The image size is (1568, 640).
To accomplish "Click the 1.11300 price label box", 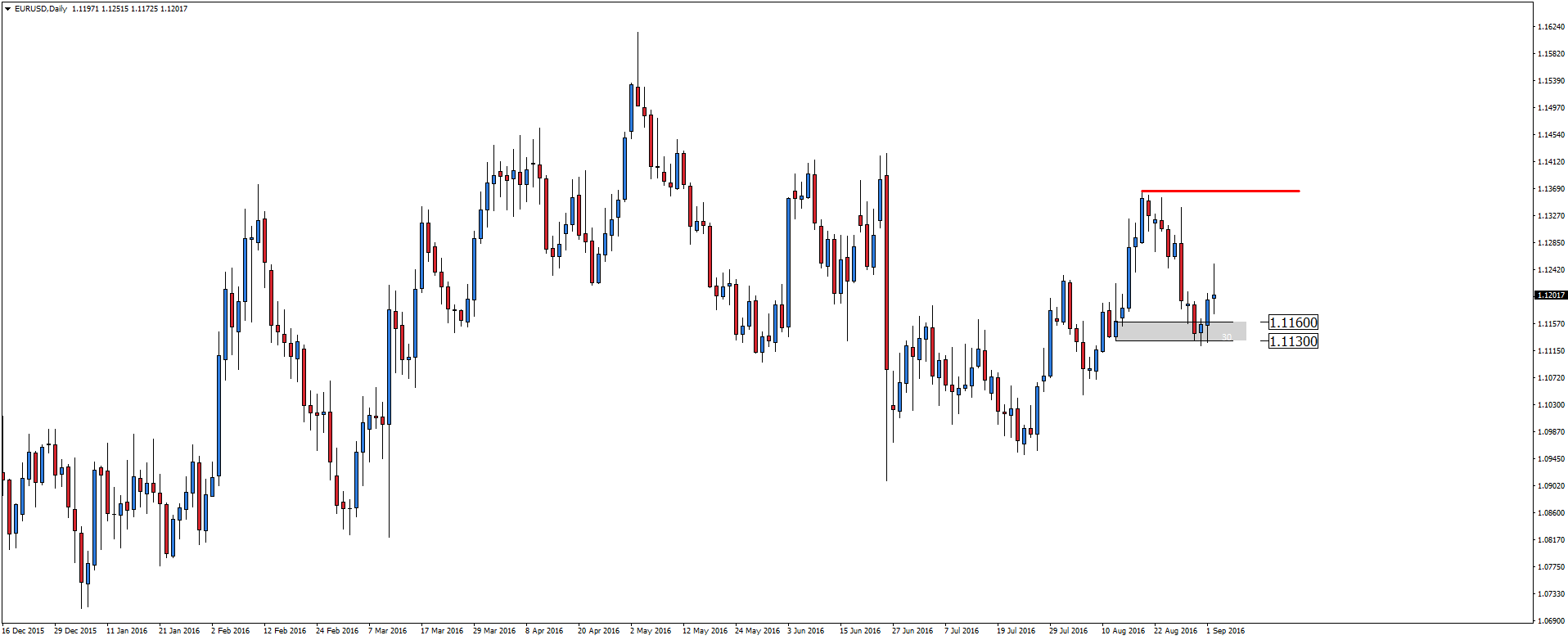I will [x=1293, y=341].
